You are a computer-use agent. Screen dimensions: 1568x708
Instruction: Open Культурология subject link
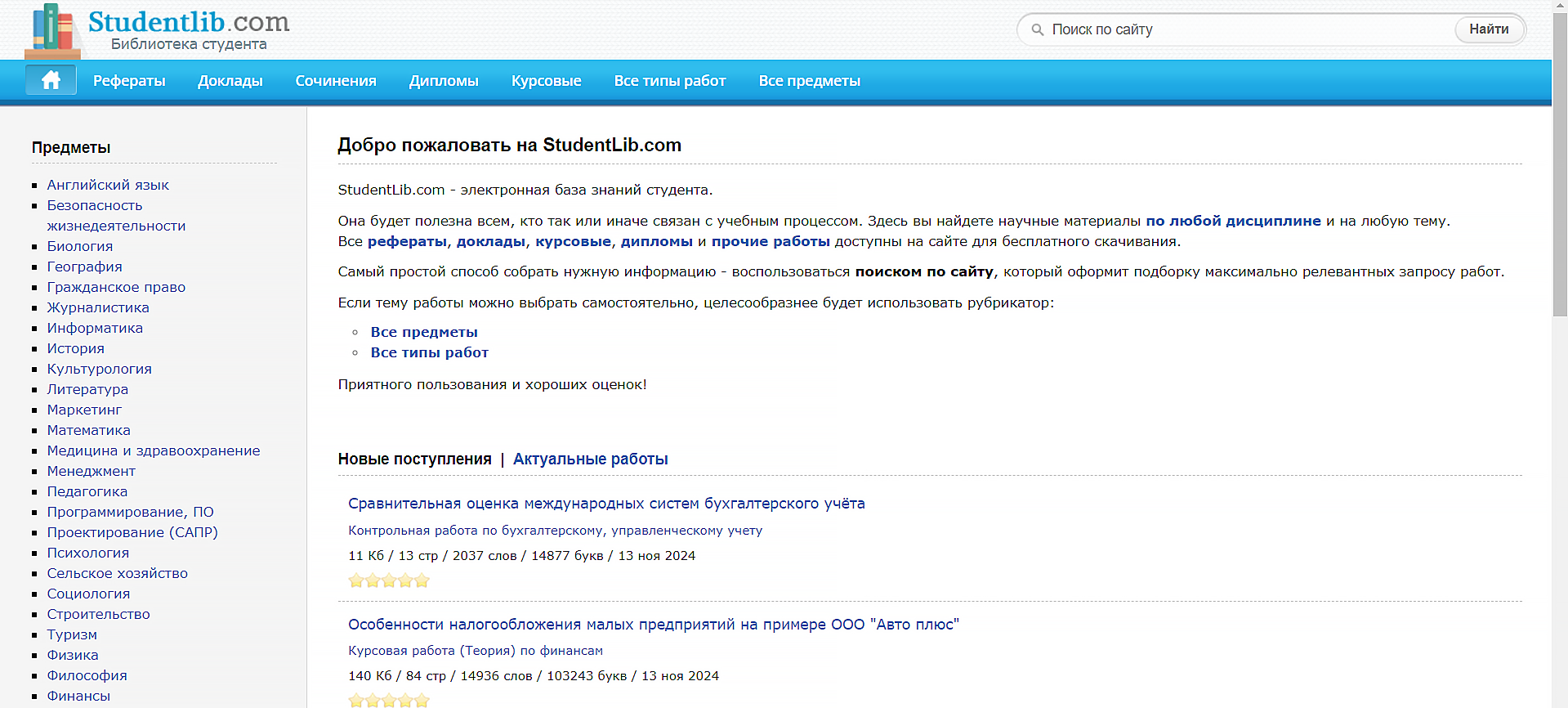click(100, 369)
